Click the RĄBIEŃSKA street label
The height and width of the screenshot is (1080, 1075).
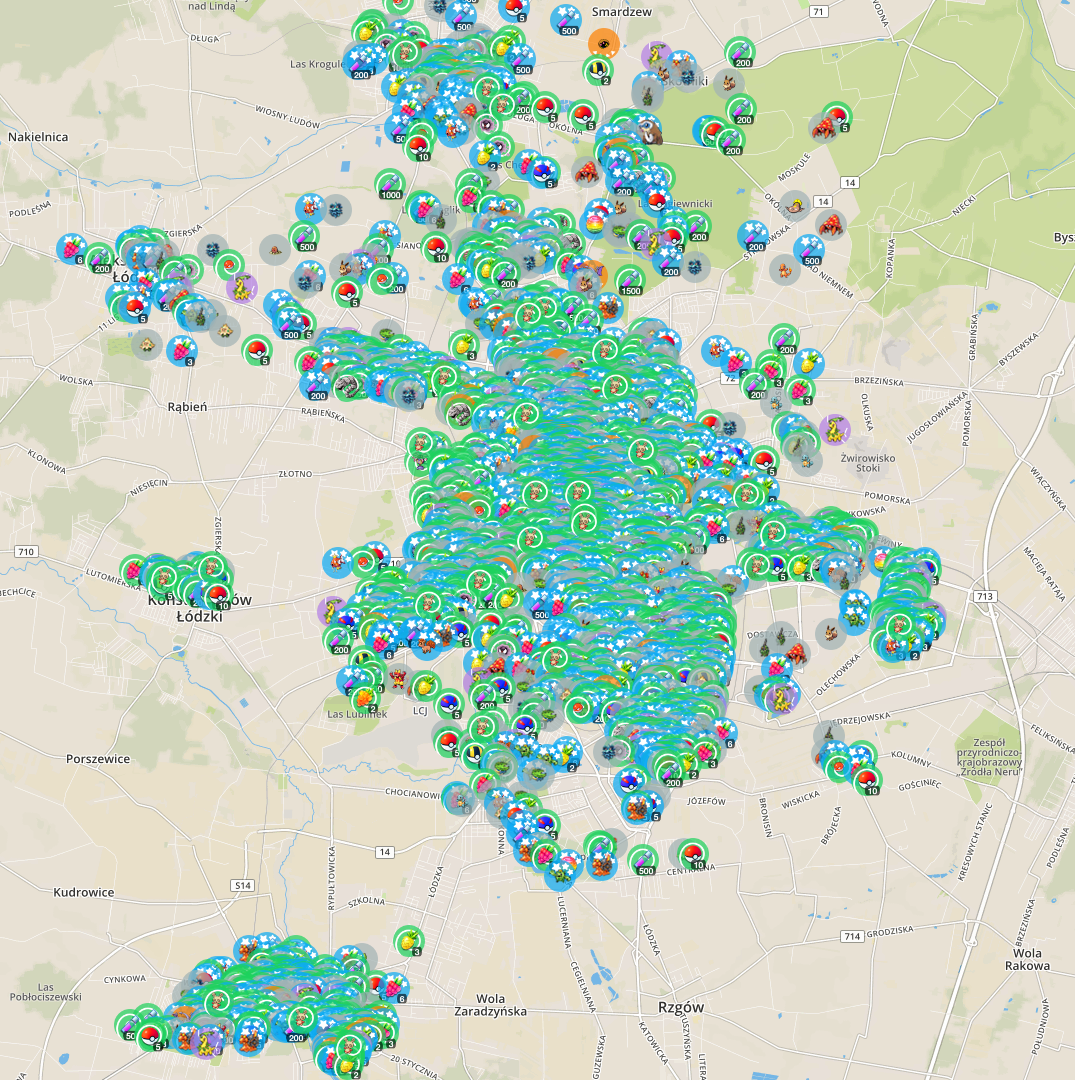(x=323, y=414)
